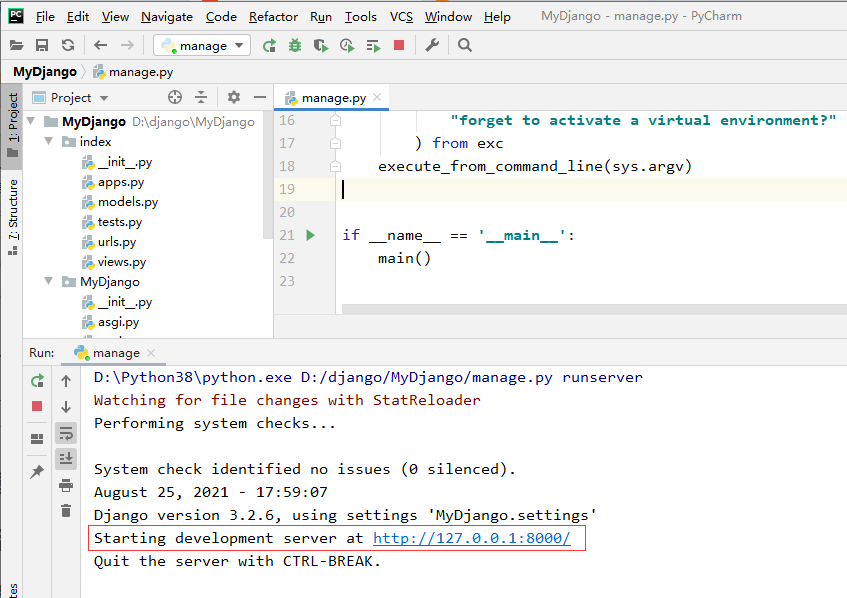This screenshot has height=598, width=847.
Task: Click the Collapse All icon in Project panel
Action: [201, 97]
